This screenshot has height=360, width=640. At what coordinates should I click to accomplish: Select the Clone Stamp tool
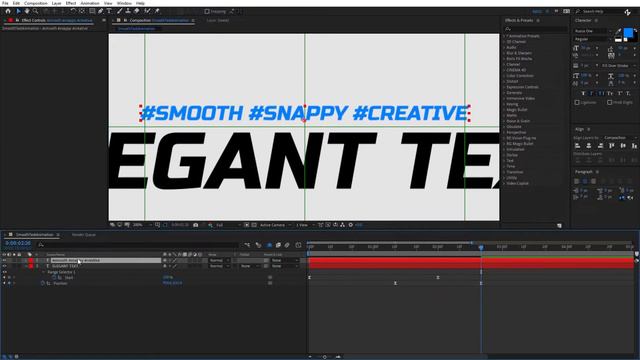(128, 11)
